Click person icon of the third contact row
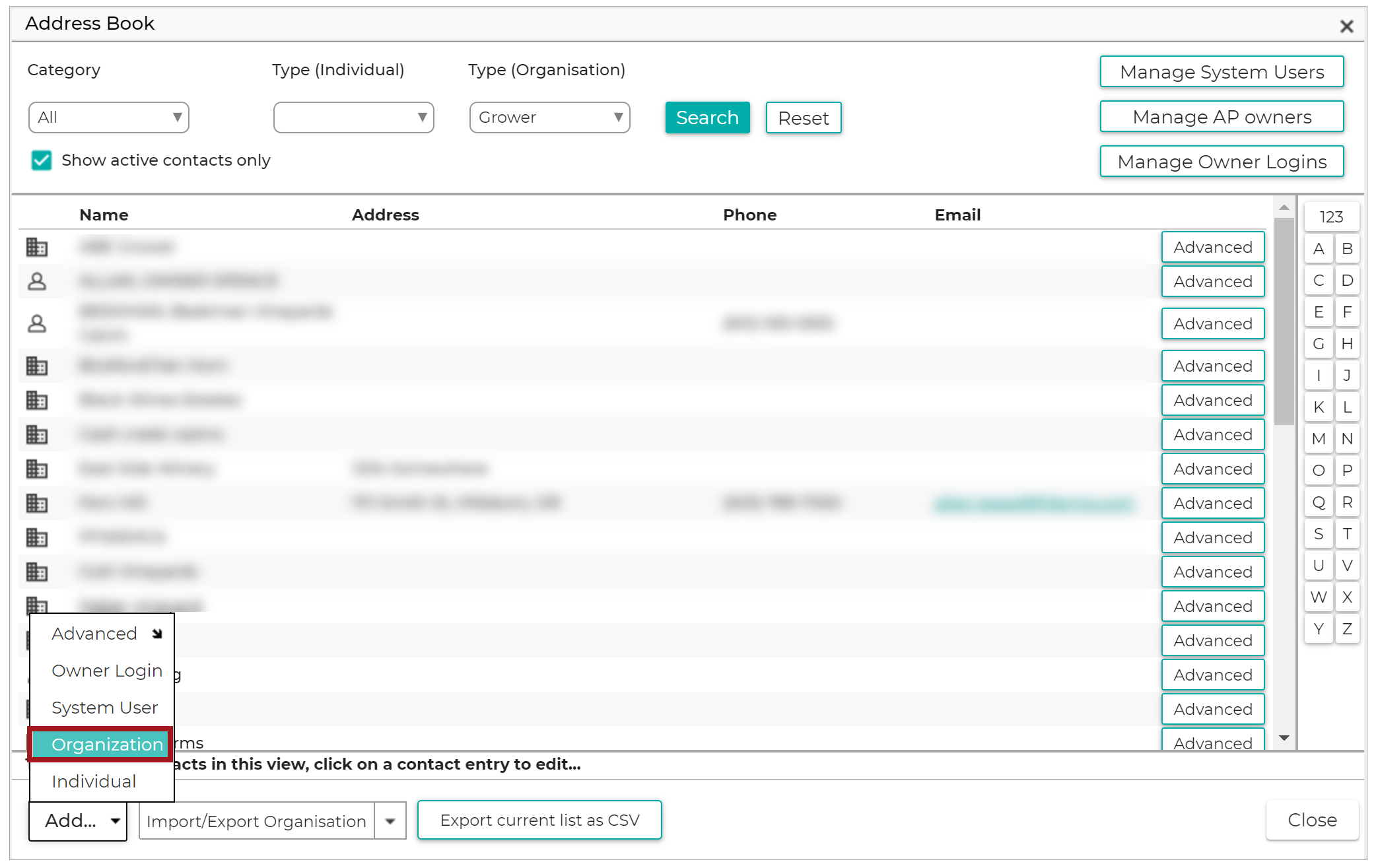Image resolution: width=1378 pixels, height=868 pixels. click(37, 324)
